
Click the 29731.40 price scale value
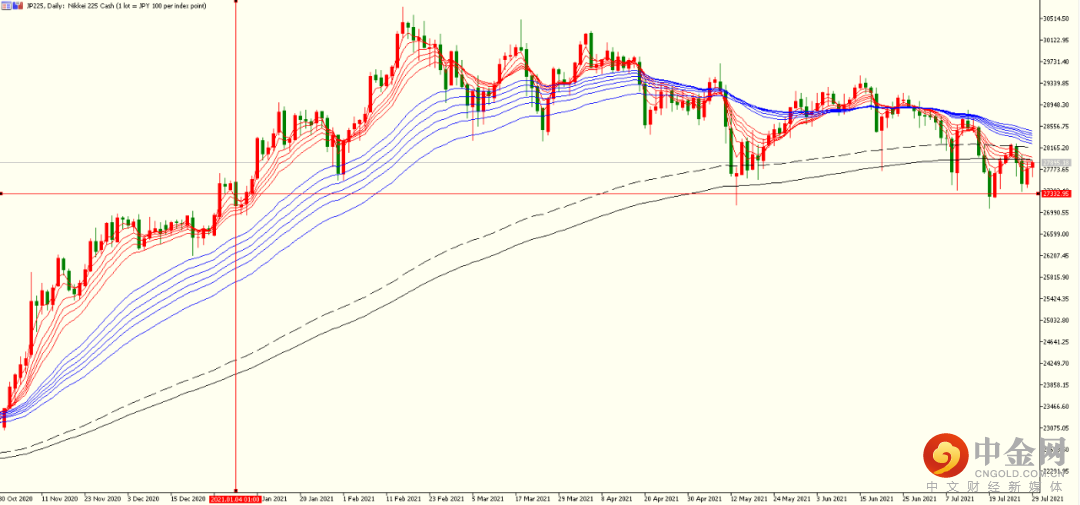[1056, 62]
